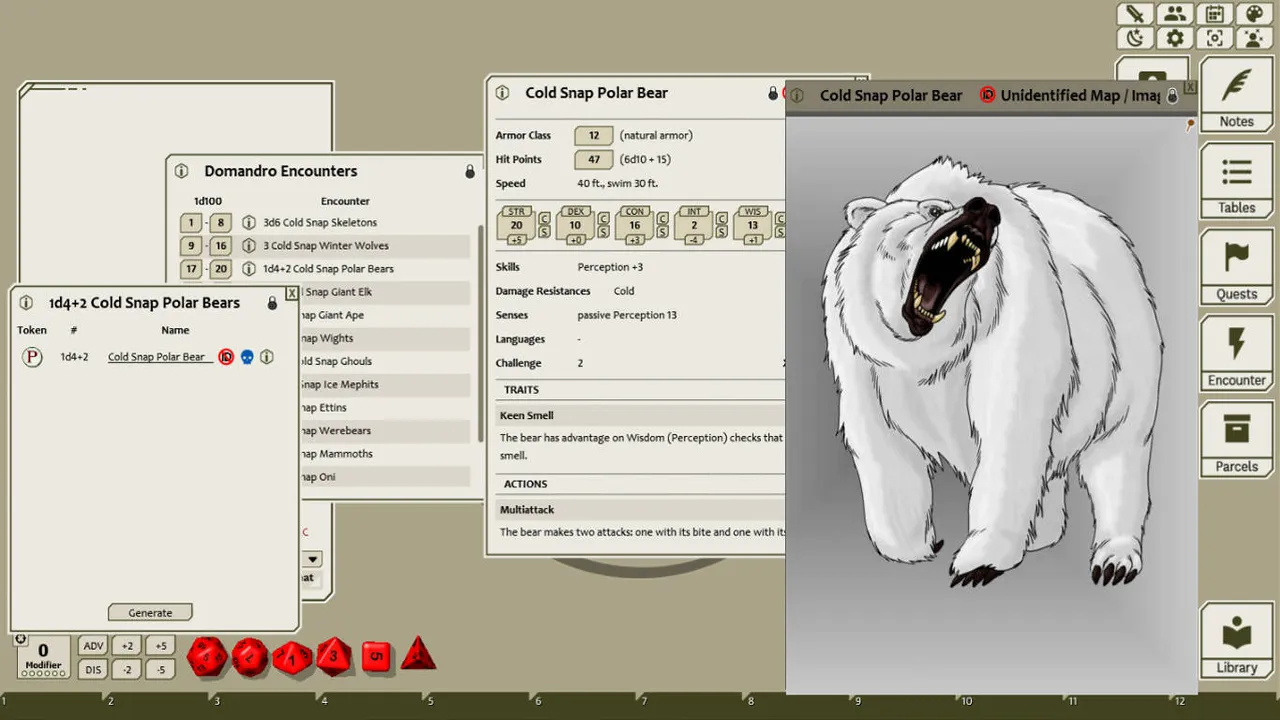Viewport: 1280px width, 720px height.
Task: Click the blue skull icon in encounter row
Action: [x=247, y=357]
